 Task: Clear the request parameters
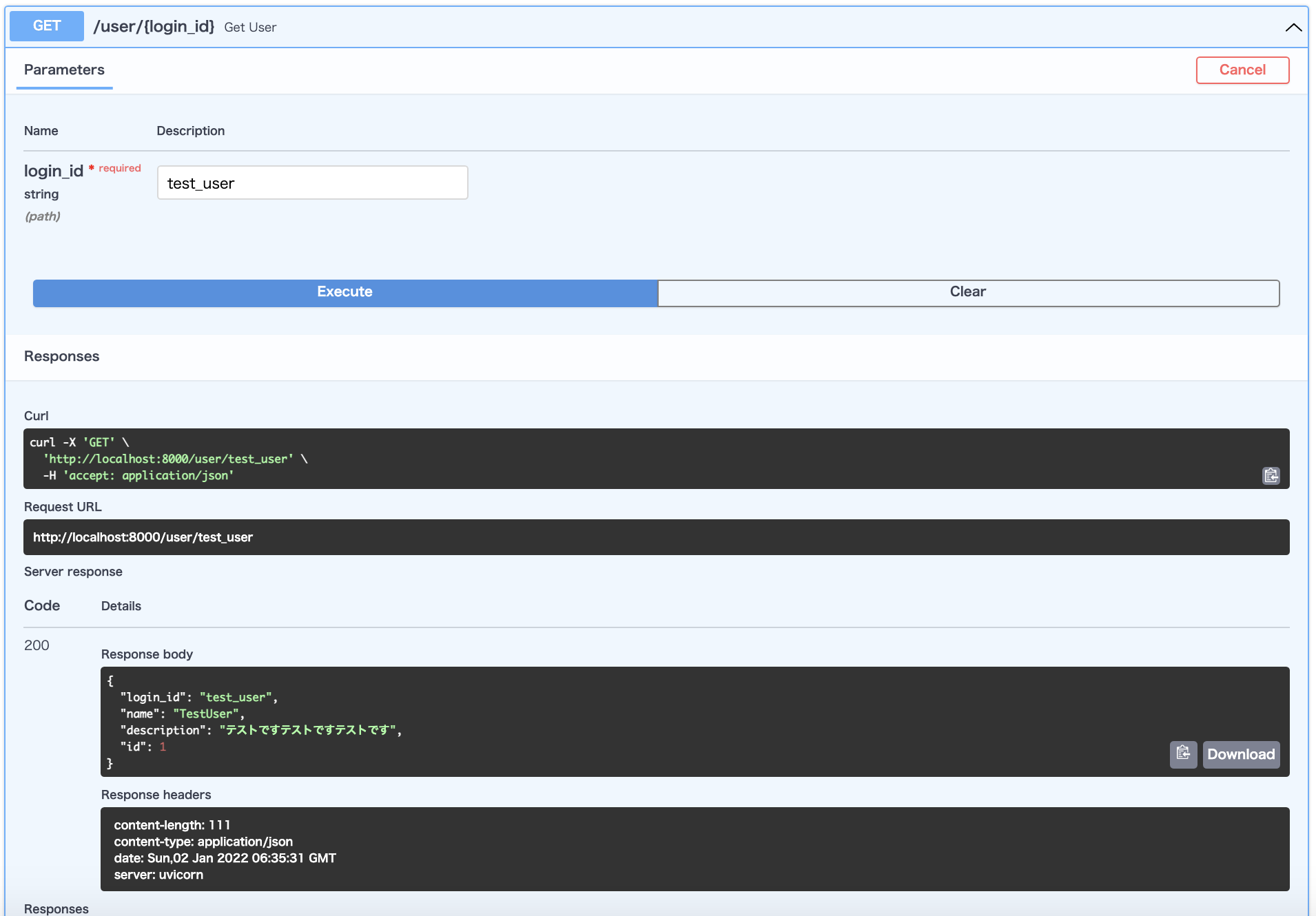pyautogui.click(x=967, y=292)
